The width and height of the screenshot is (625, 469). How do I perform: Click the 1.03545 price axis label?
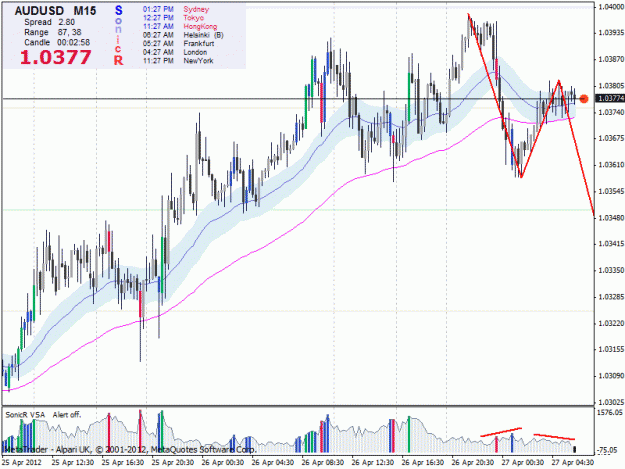611,191
